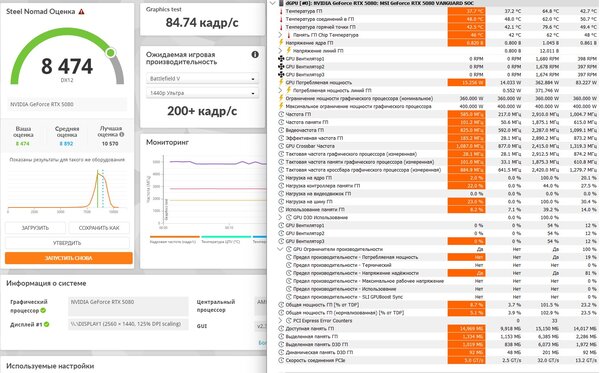
Task: Click the info icon next to Ожидаемая игровая производительность
Action: click(x=255, y=55)
